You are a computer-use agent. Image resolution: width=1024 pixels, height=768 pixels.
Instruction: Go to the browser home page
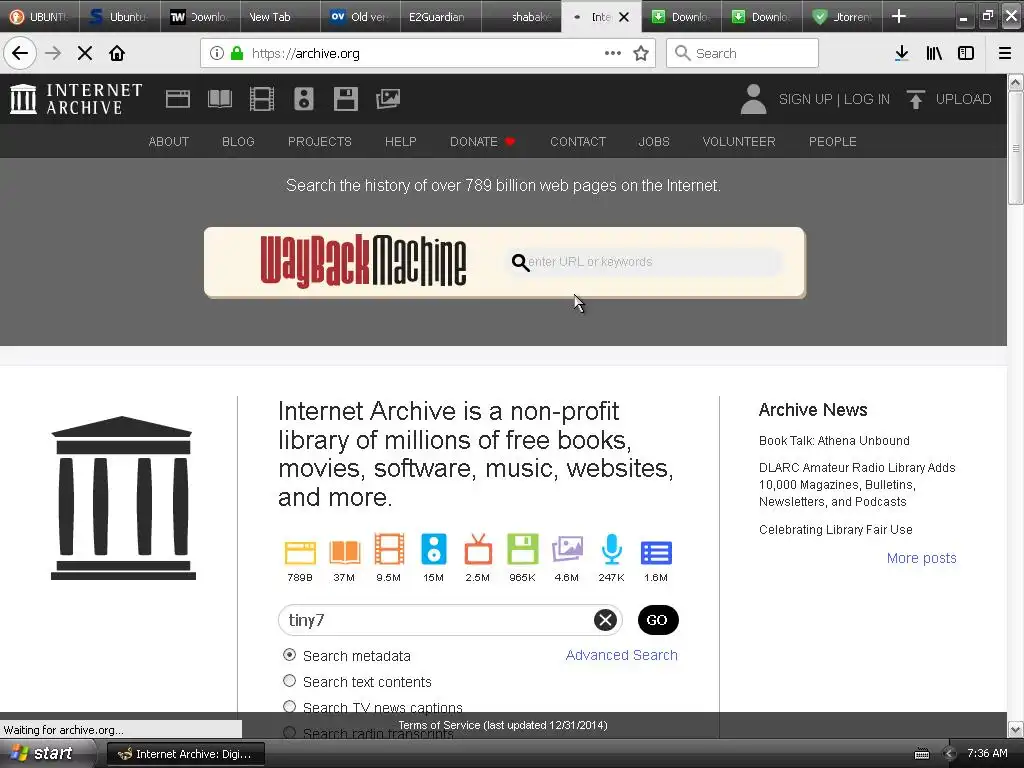[117, 53]
